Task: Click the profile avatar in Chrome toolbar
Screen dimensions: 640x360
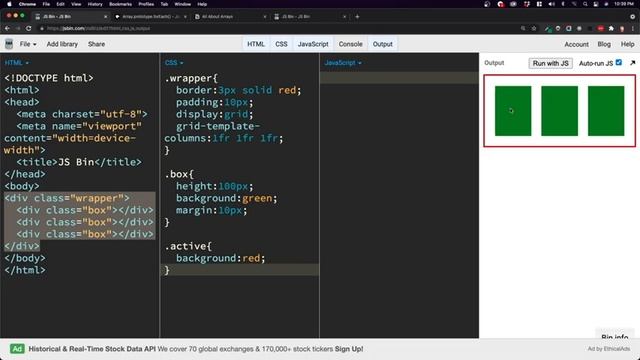Action: point(622,28)
